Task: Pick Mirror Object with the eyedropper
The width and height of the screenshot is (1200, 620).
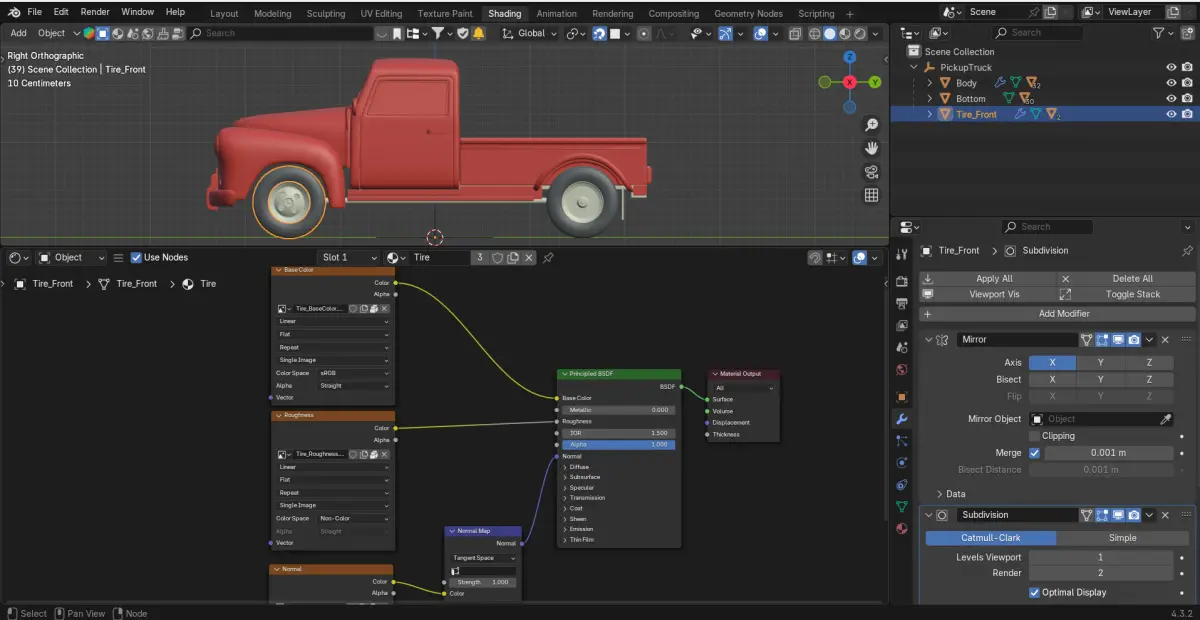Action: (1165, 419)
